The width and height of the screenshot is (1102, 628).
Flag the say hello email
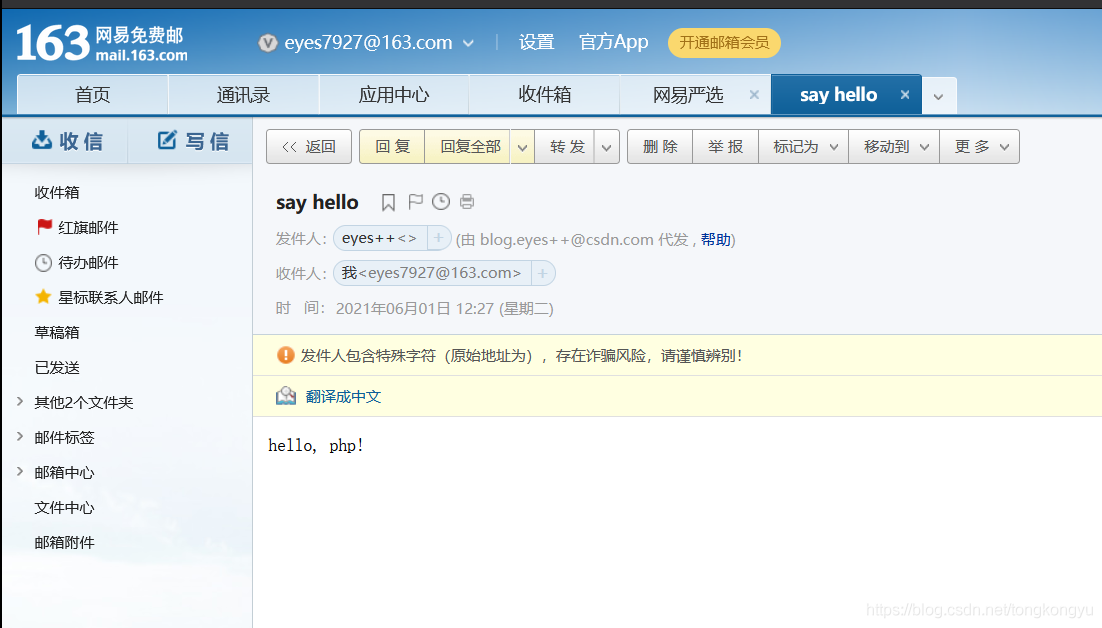(x=414, y=201)
